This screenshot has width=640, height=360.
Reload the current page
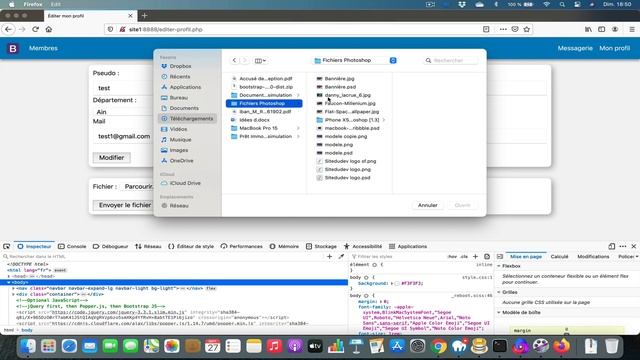36,29
